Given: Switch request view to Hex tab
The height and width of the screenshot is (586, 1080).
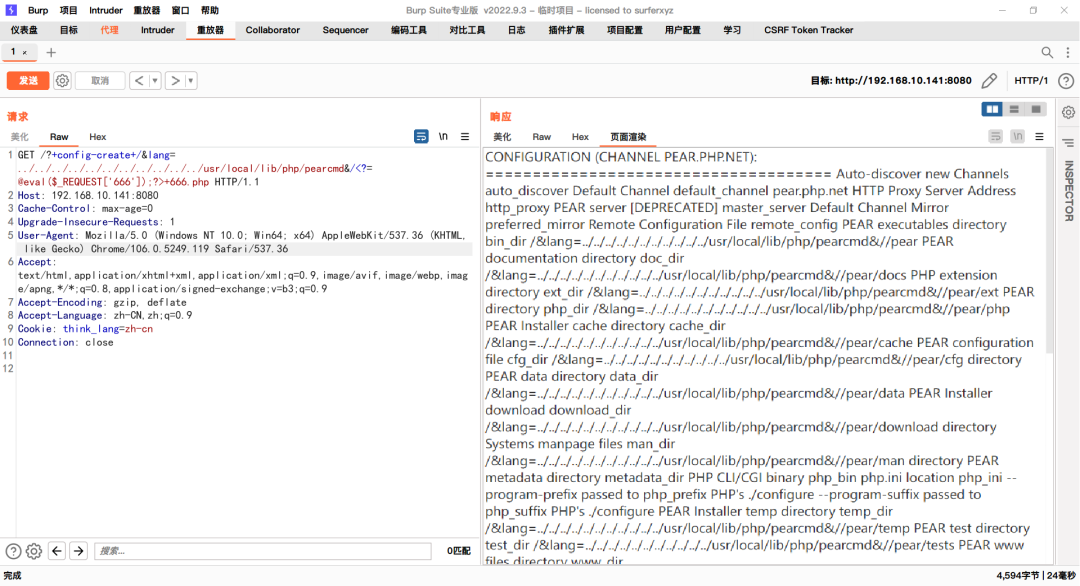Looking at the screenshot, I should click(98, 137).
